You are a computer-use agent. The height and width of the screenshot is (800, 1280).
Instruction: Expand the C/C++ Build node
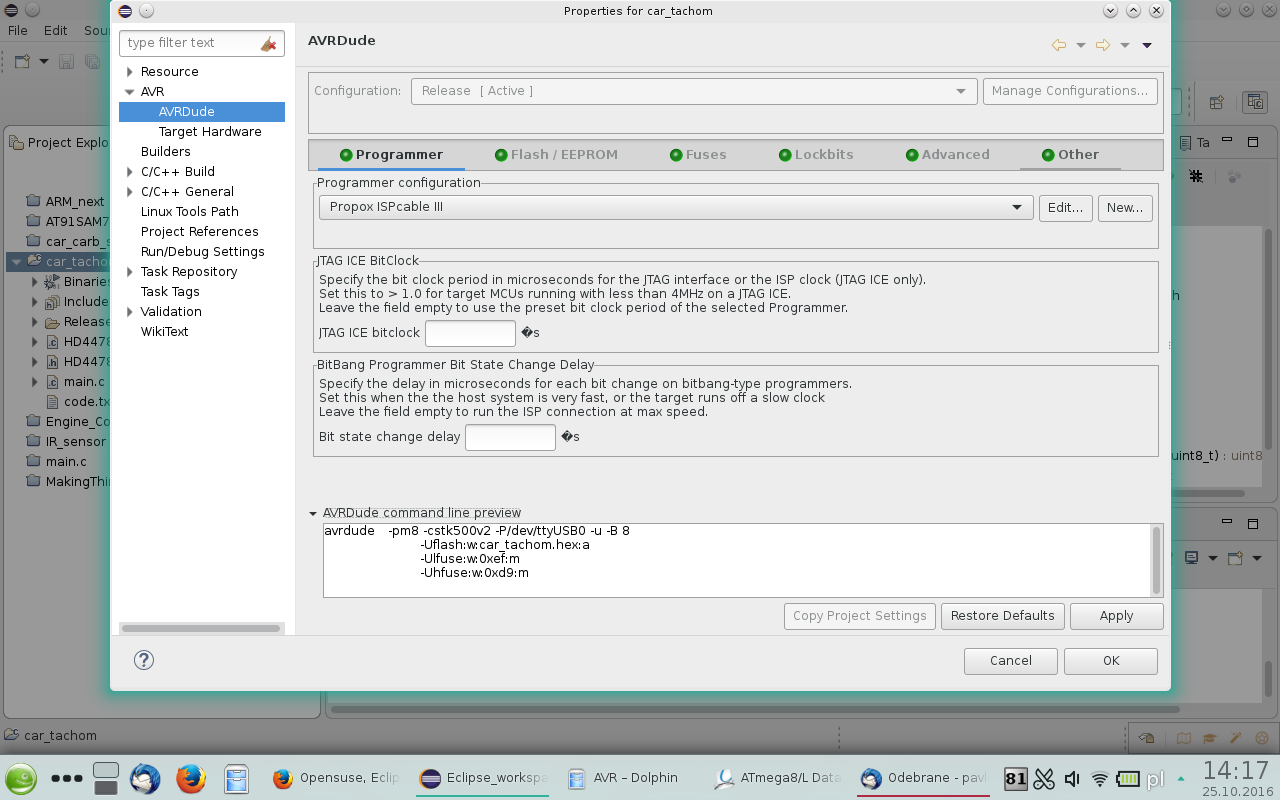pyautogui.click(x=130, y=172)
